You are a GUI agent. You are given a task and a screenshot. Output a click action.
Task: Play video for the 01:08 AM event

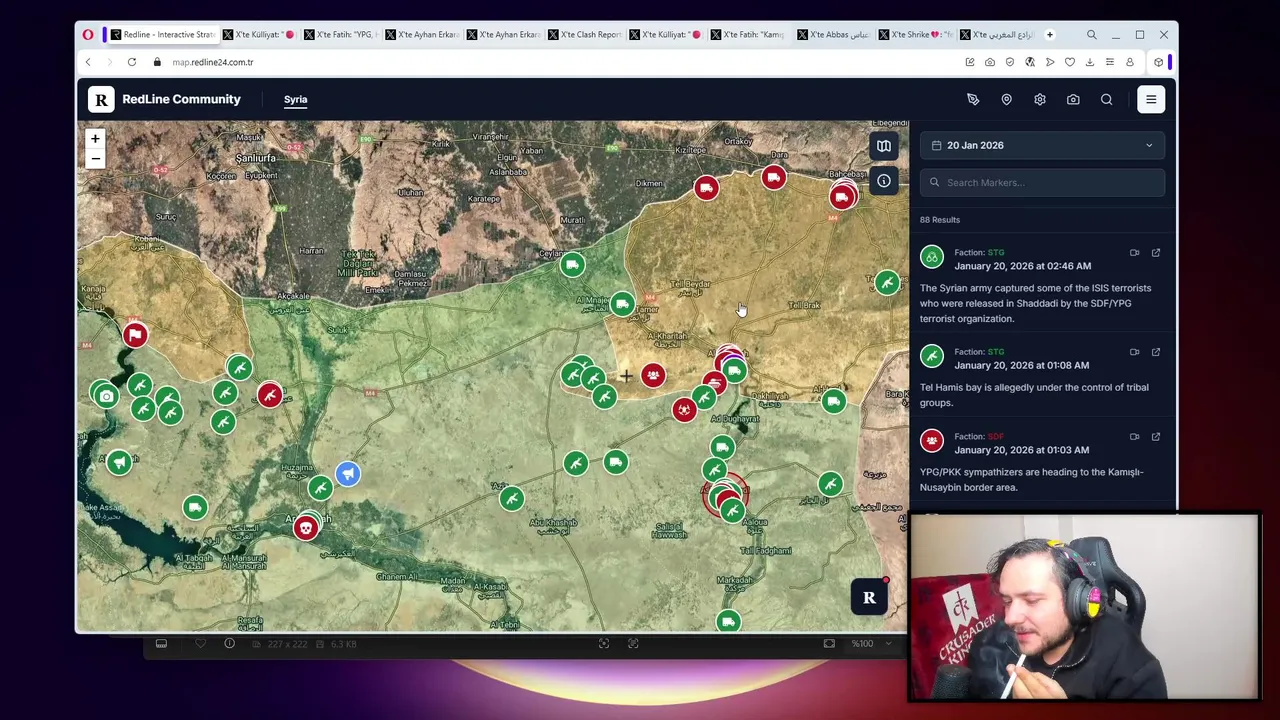point(1134,352)
